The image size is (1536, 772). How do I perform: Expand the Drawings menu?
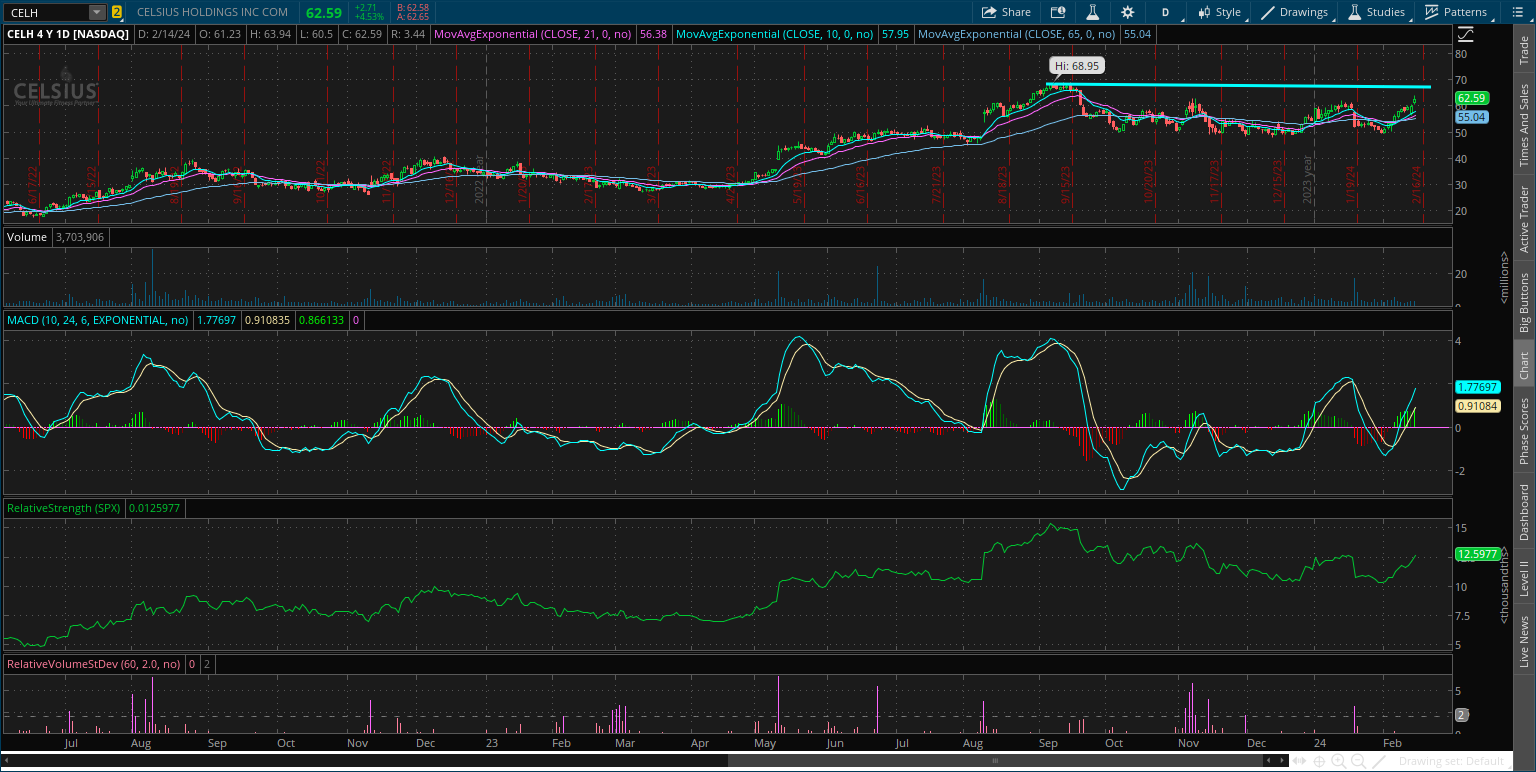(x=1295, y=12)
